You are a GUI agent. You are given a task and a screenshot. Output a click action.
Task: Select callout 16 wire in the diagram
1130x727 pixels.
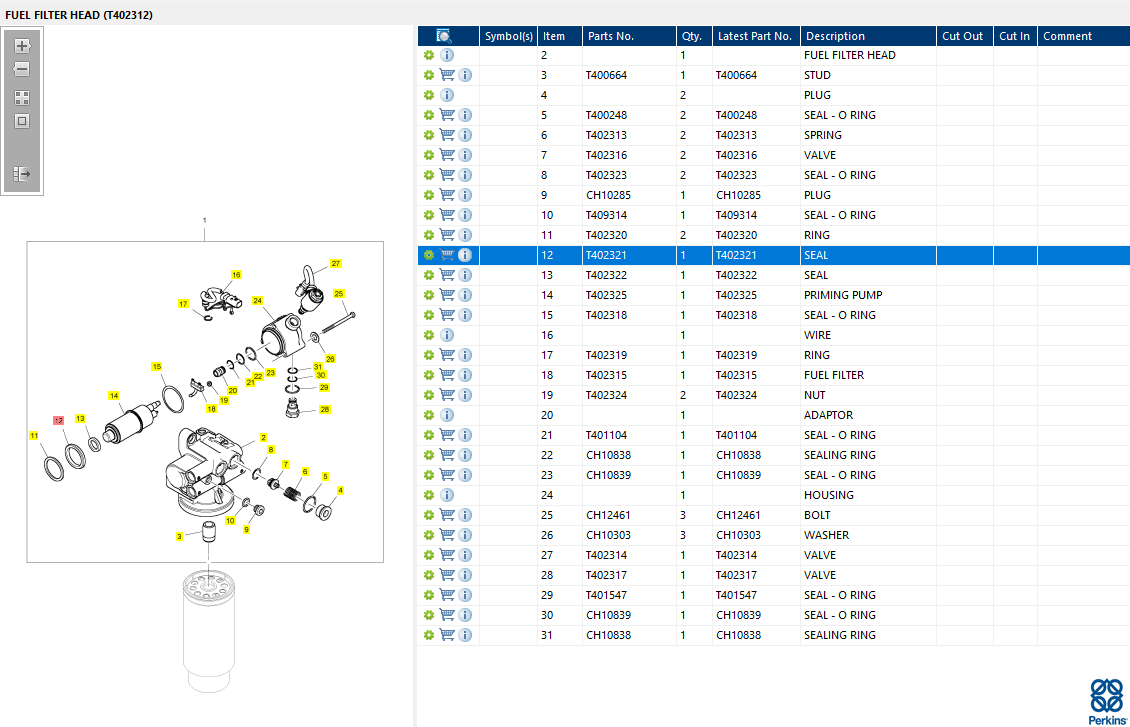tap(236, 275)
